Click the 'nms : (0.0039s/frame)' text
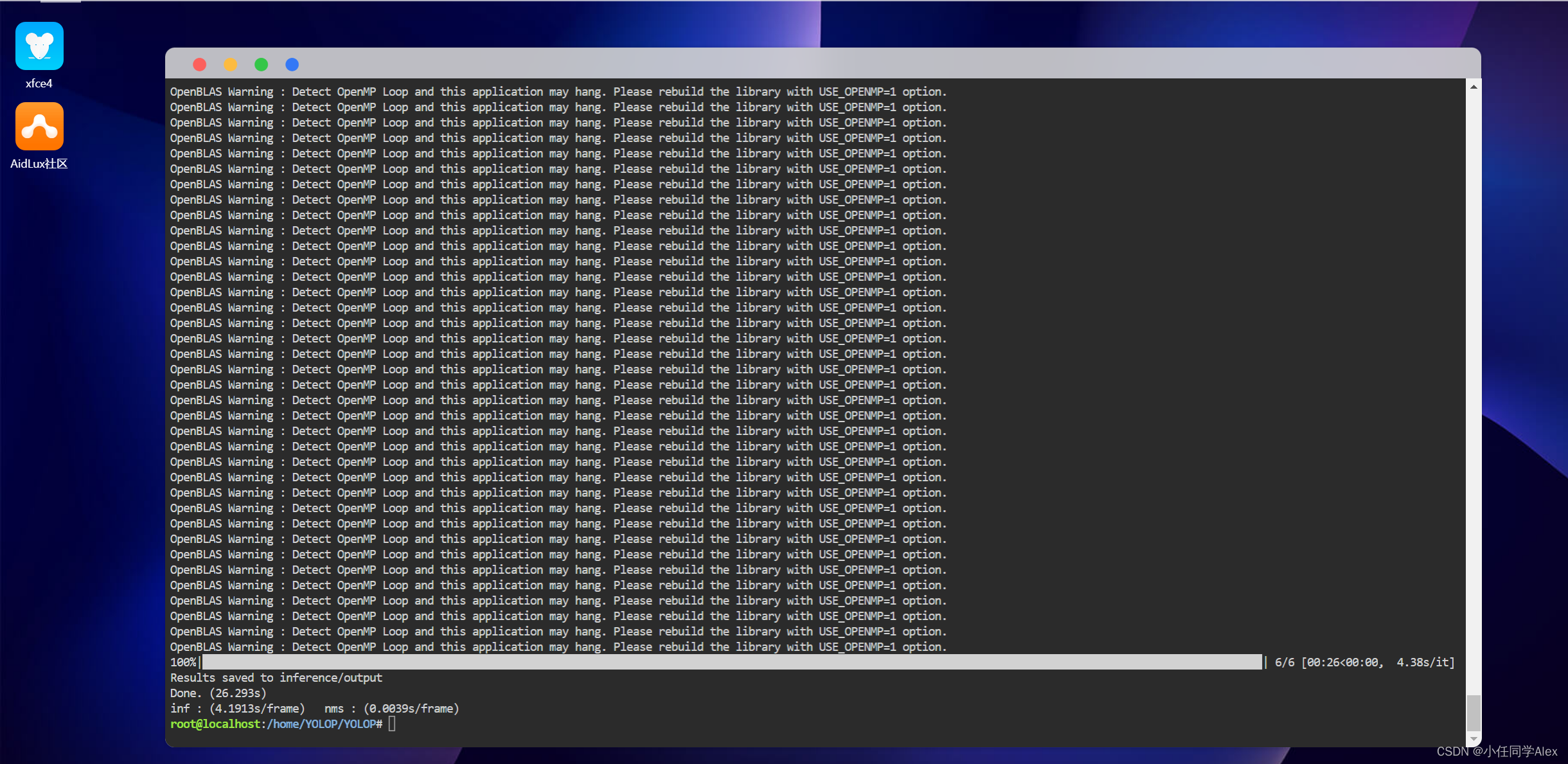The height and width of the screenshot is (764, 1568). point(392,709)
